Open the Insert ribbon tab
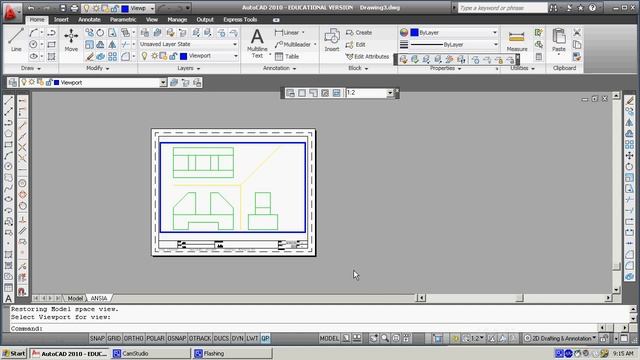Screen dimensions: 640x360 click(61, 20)
